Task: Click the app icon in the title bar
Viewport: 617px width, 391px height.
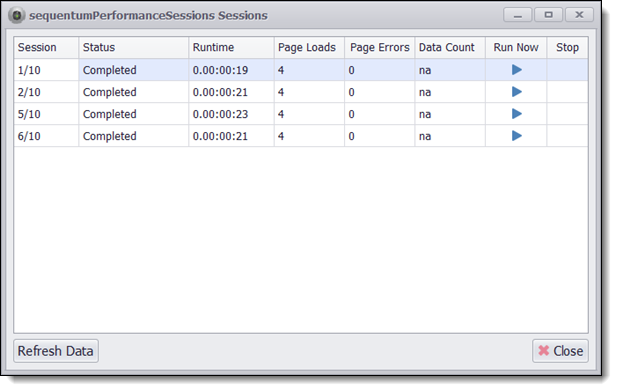Action: (x=17, y=15)
